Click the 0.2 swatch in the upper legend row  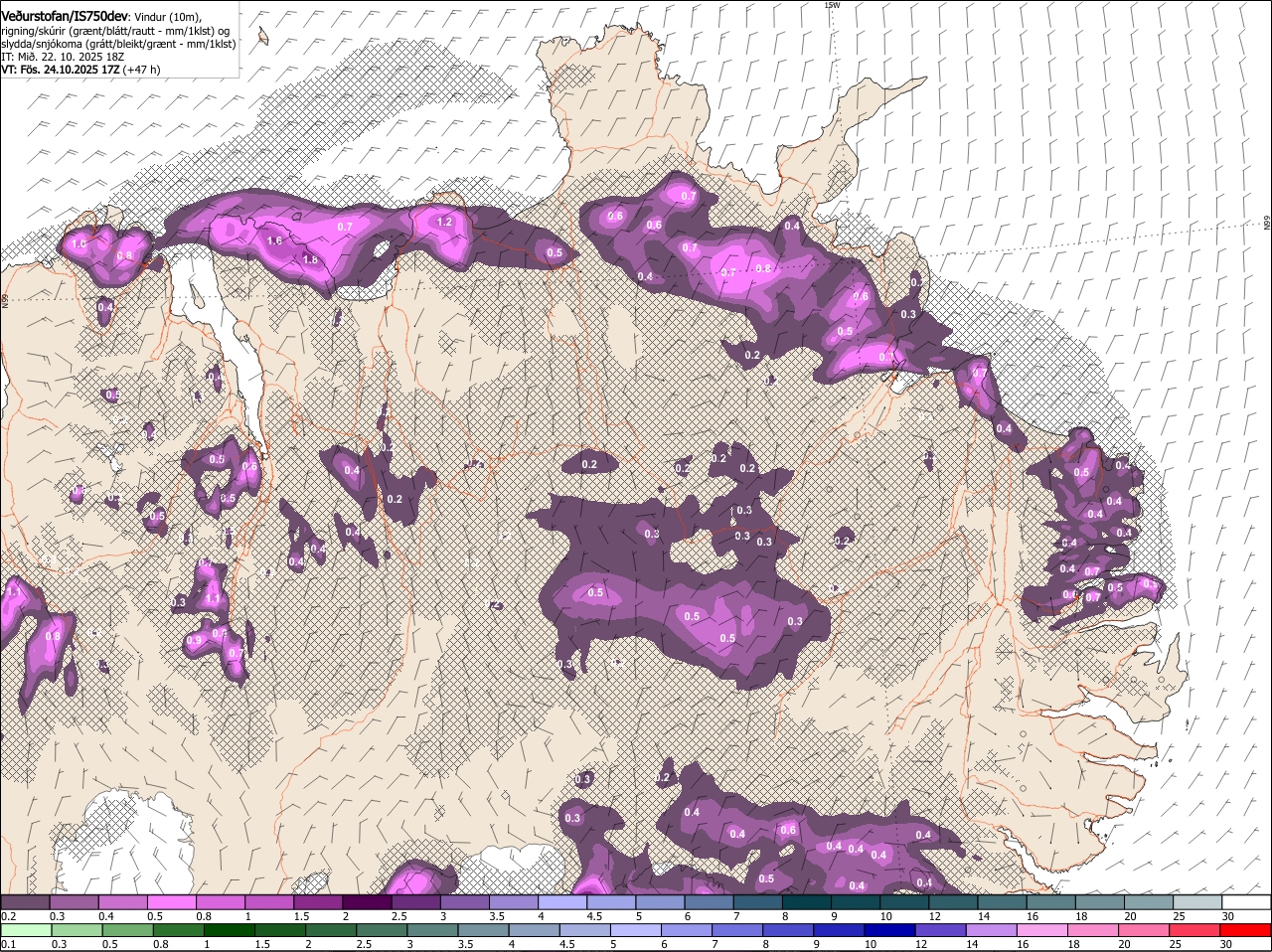click(x=25, y=902)
